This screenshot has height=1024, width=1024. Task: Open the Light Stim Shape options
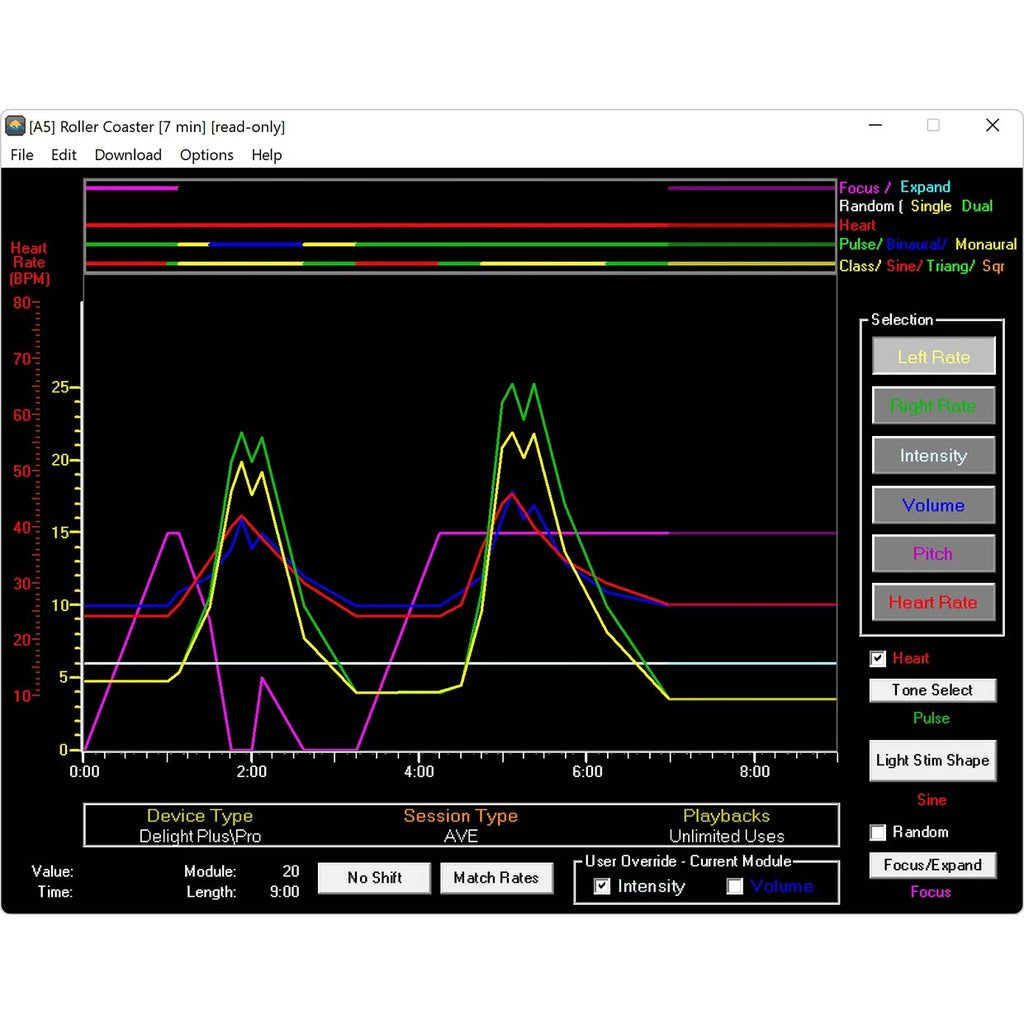point(932,760)
